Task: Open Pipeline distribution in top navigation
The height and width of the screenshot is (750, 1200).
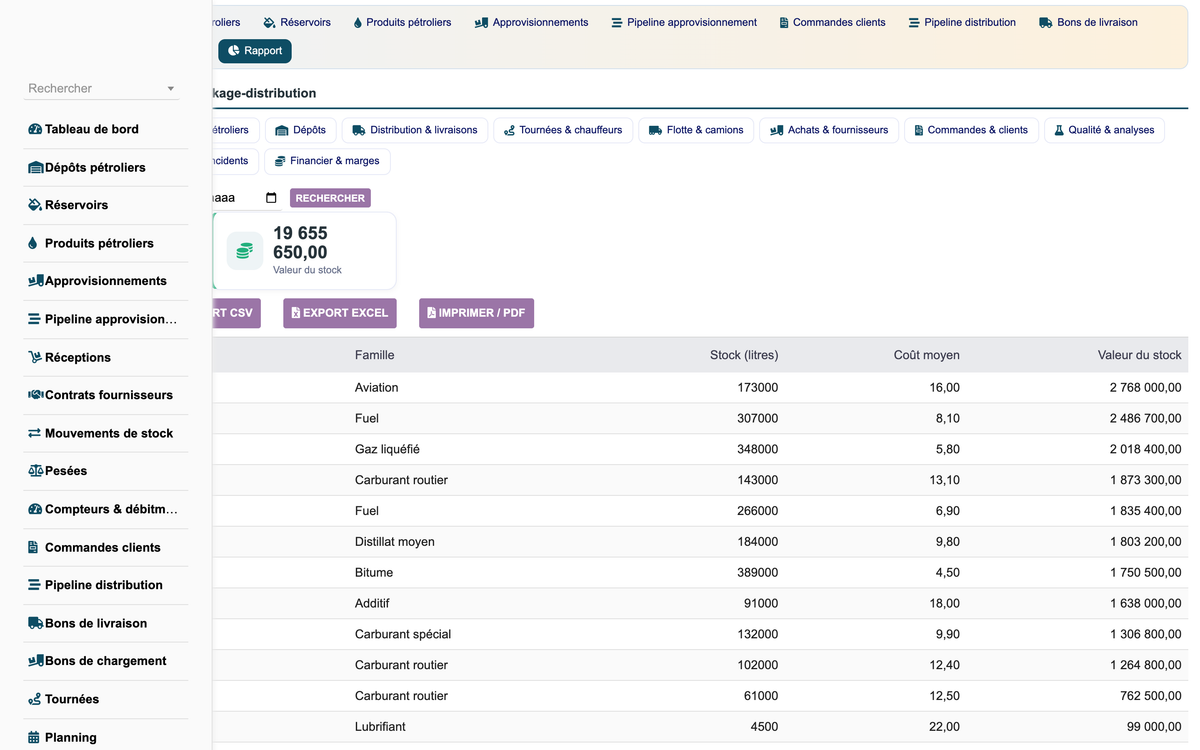Action: [962, 22]
